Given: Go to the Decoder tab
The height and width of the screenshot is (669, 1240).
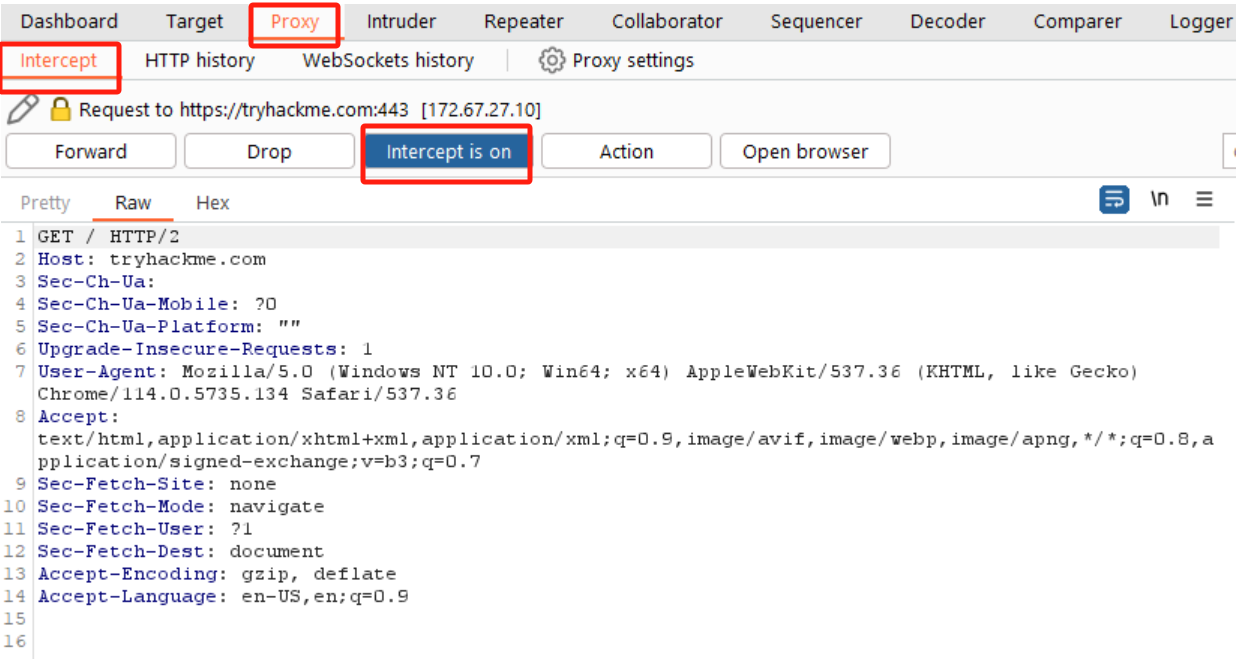Looking at the screenshot, I should (947, 22).
